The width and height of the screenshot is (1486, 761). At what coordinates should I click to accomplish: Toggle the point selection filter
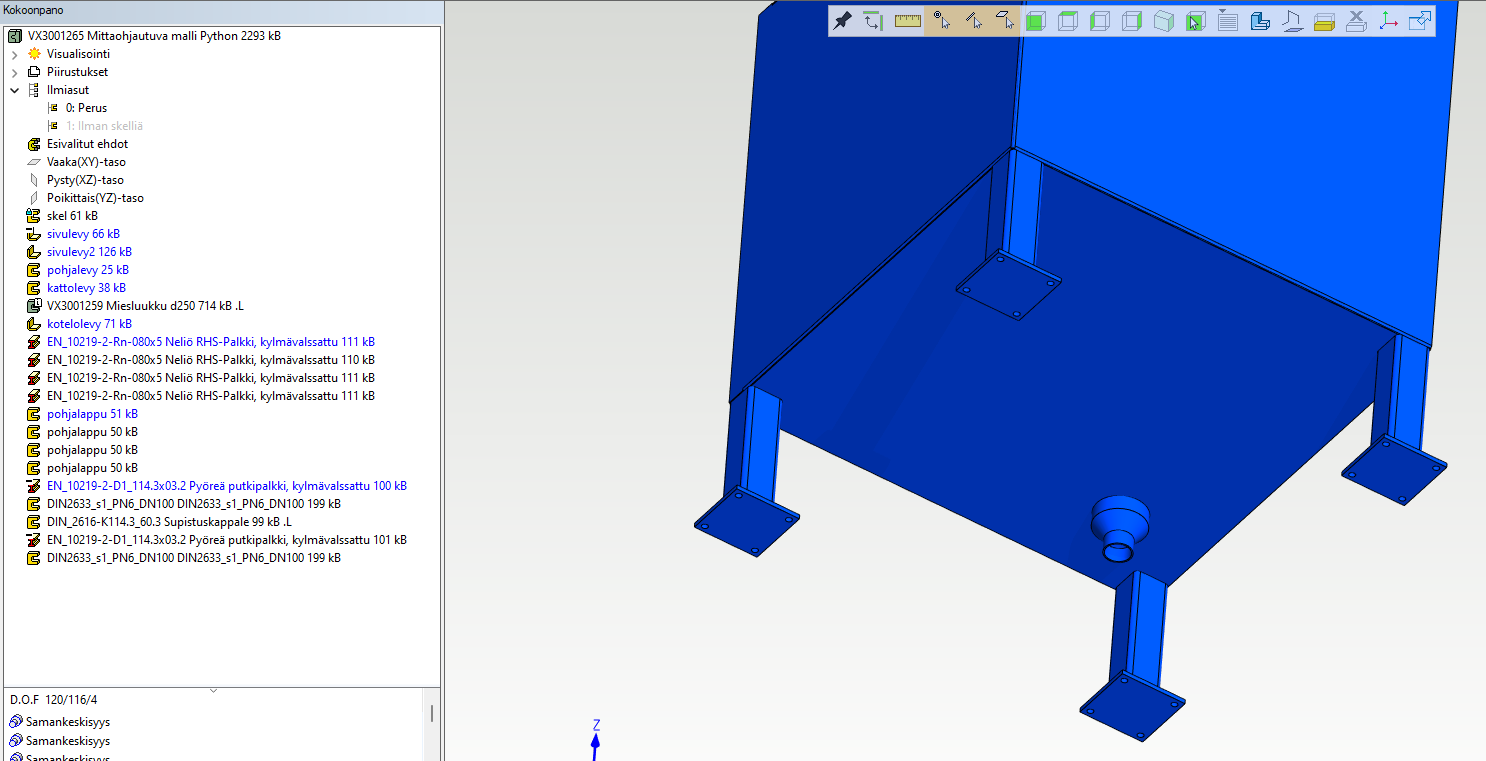click(x=941, y=21)
